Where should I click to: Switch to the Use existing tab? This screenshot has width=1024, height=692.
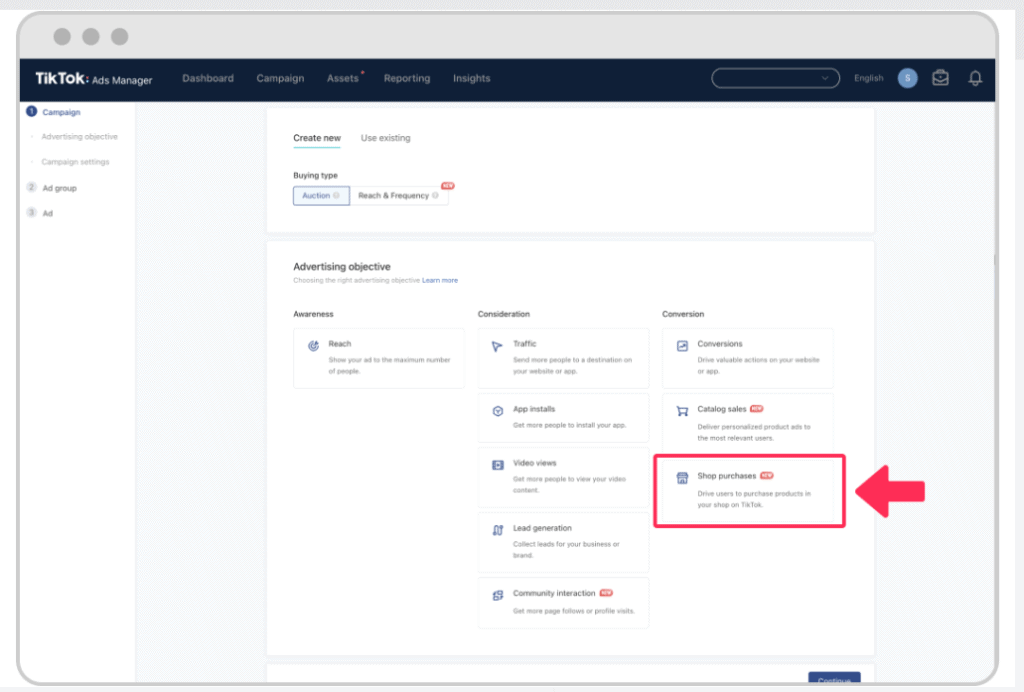pos(385,138)
